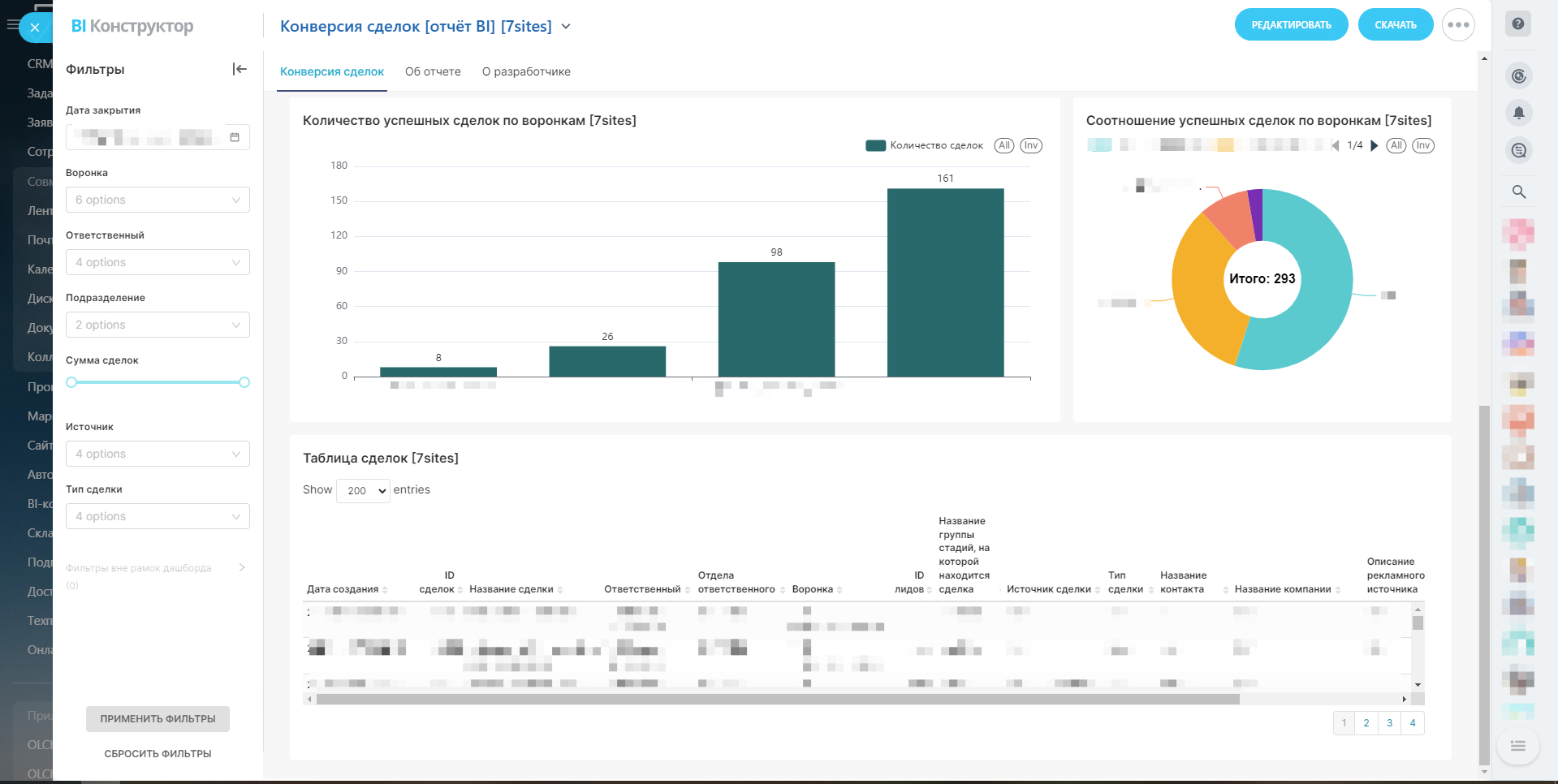Toggle All legend items in bar chart
This screenshot has height=784, width=1558.
tap(1004, 146)
